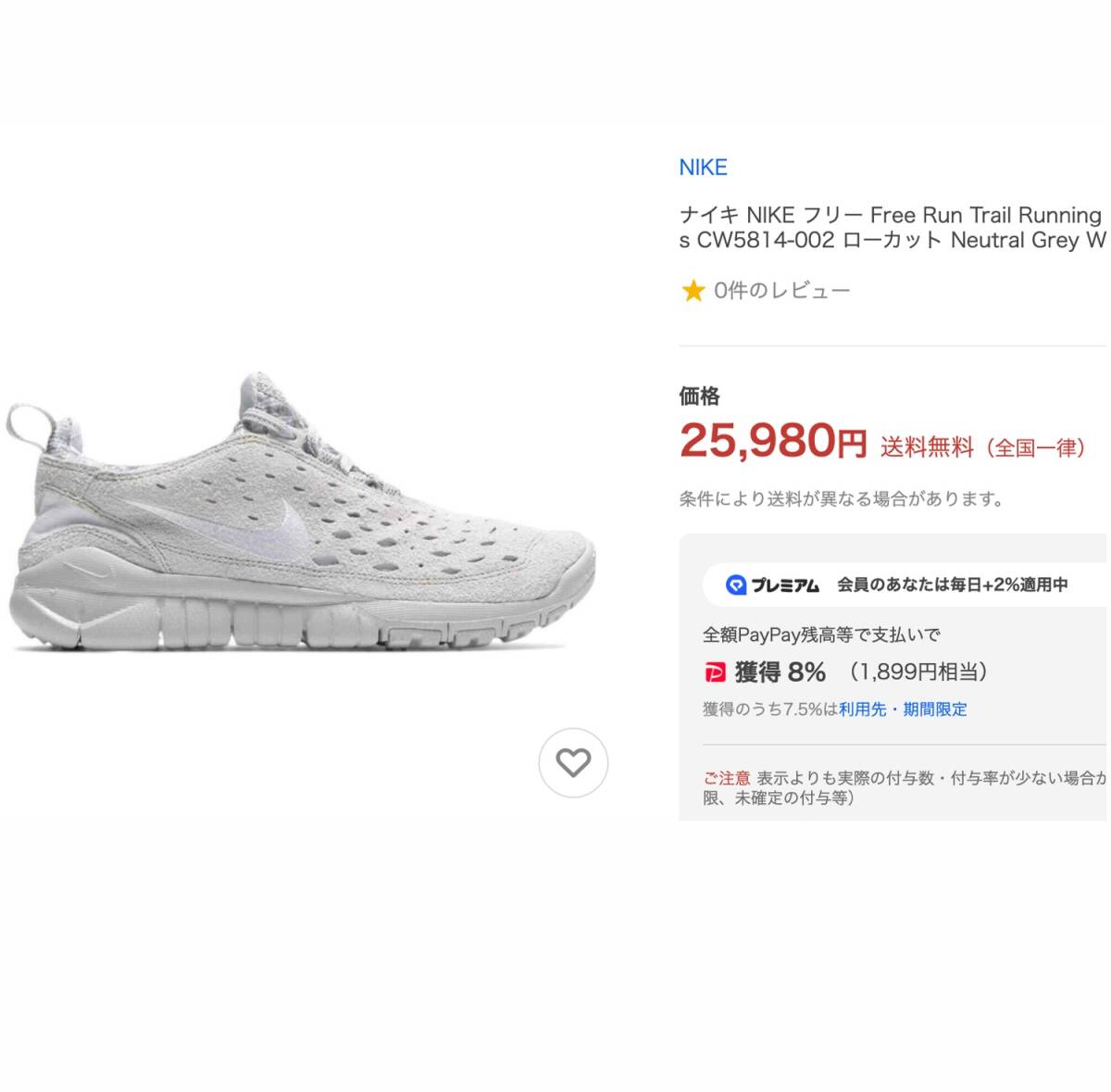This screenshot has height=1092, width=1111.
Task: Click the yellow review star icon
Action: pos(693,292)
